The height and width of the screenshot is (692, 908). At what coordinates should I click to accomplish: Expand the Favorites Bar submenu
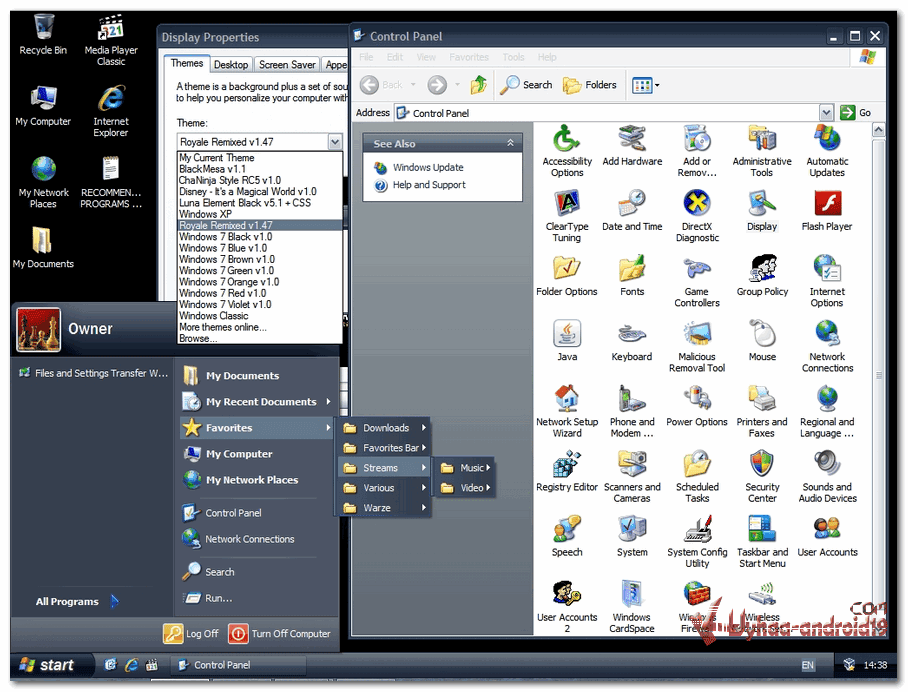[384, 448]
